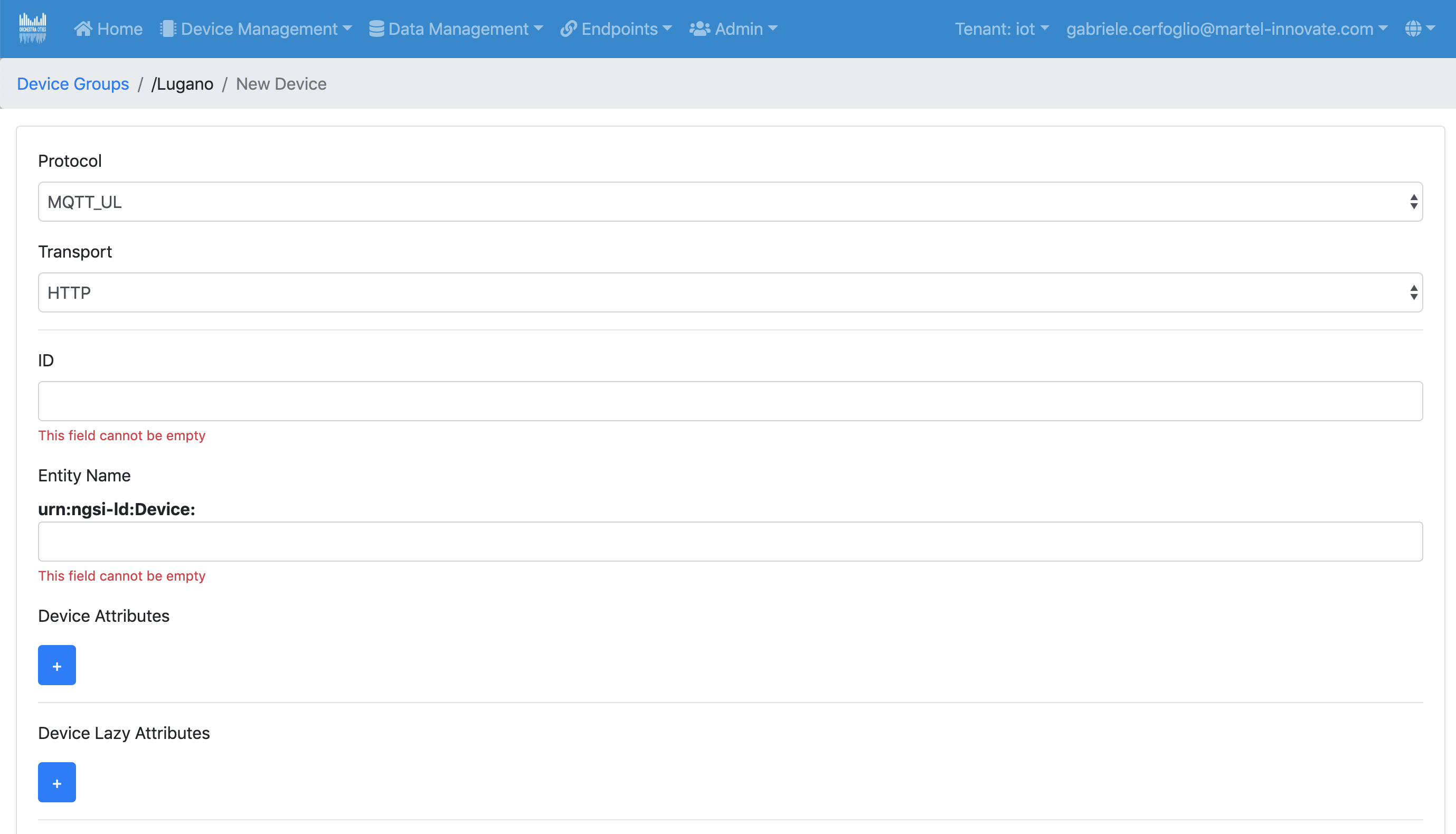Open the Protocol MQTT_UL dropdown
The width and height of the screenshot is (1456, 834).
[730, 202]
